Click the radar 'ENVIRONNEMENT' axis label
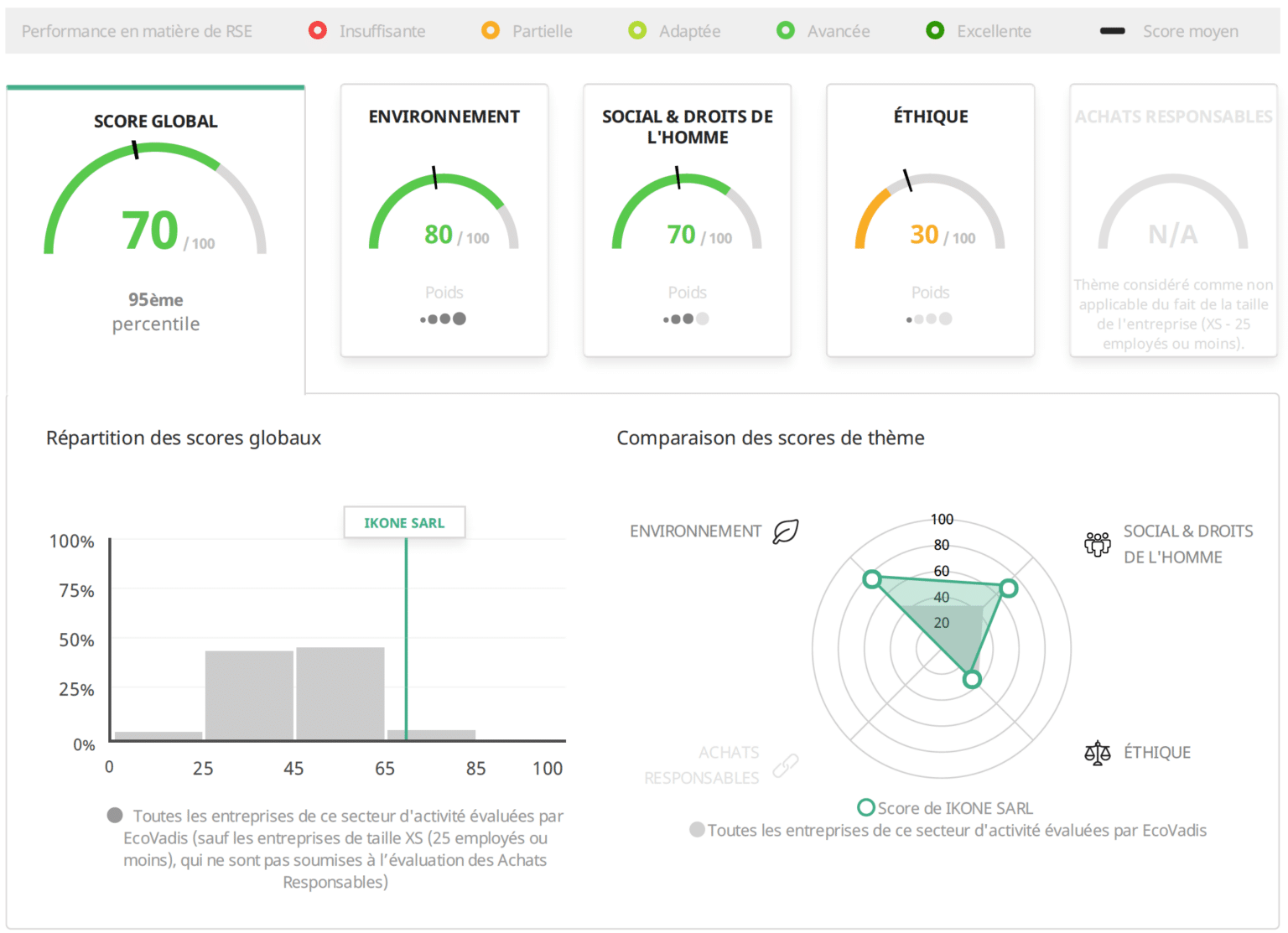Screen dimensions: 1288x933 (x=696, y=531)
